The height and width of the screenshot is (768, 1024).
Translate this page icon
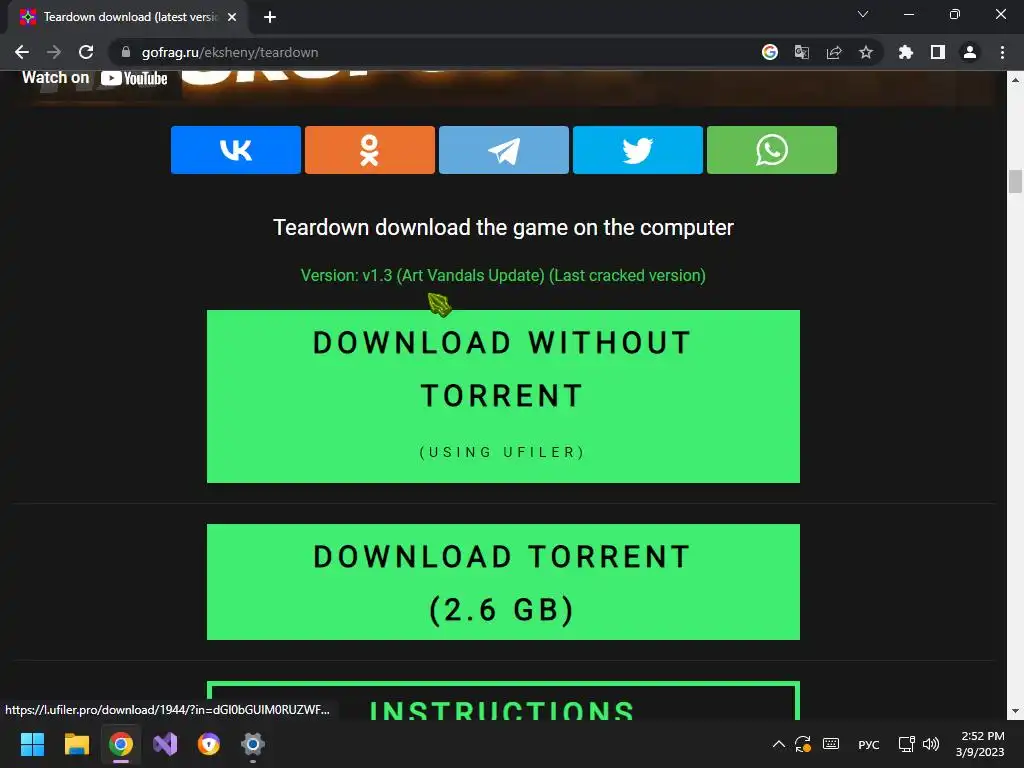[x=802, y=52]
